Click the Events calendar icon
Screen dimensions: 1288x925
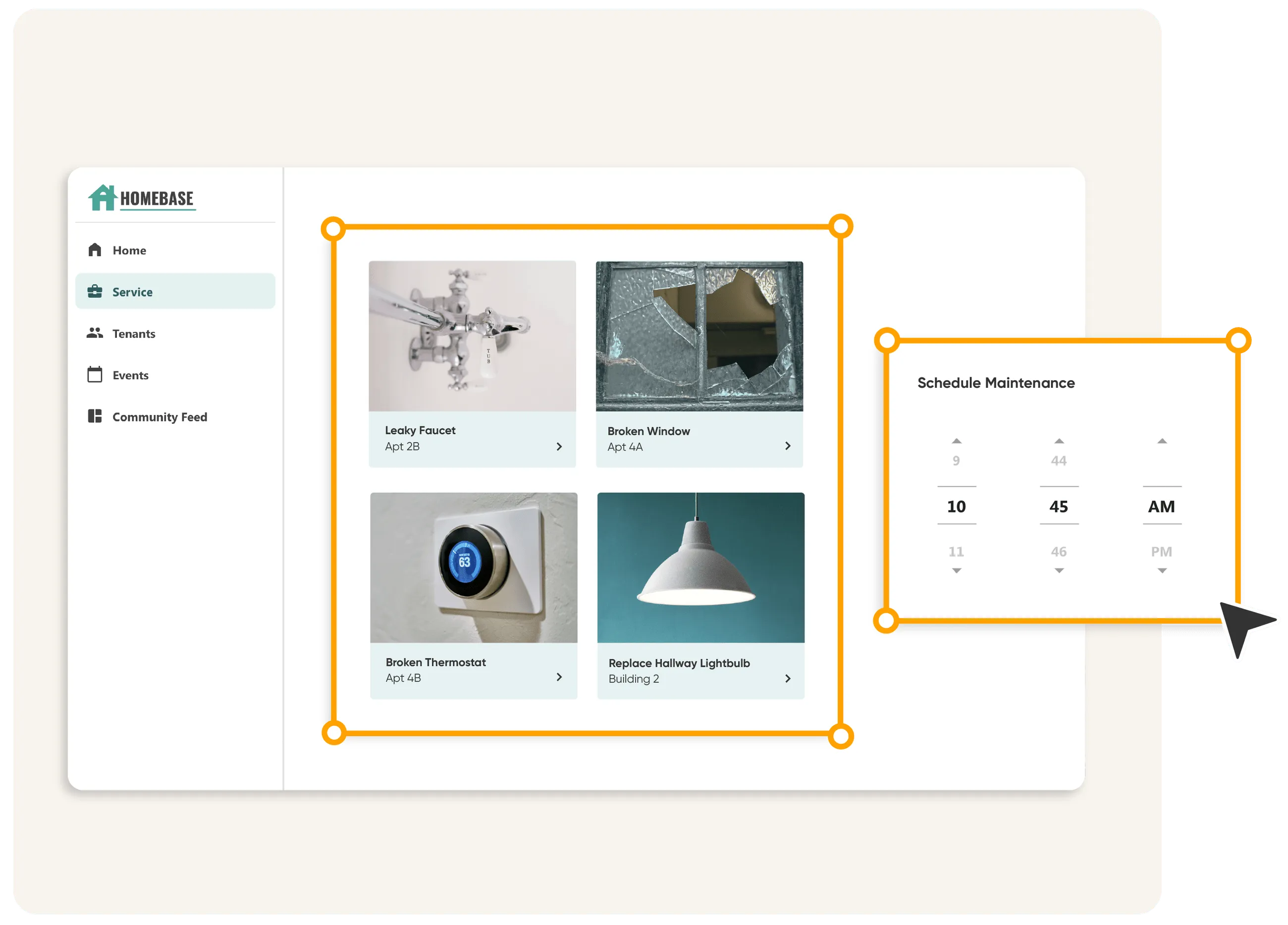coord(95,375)
